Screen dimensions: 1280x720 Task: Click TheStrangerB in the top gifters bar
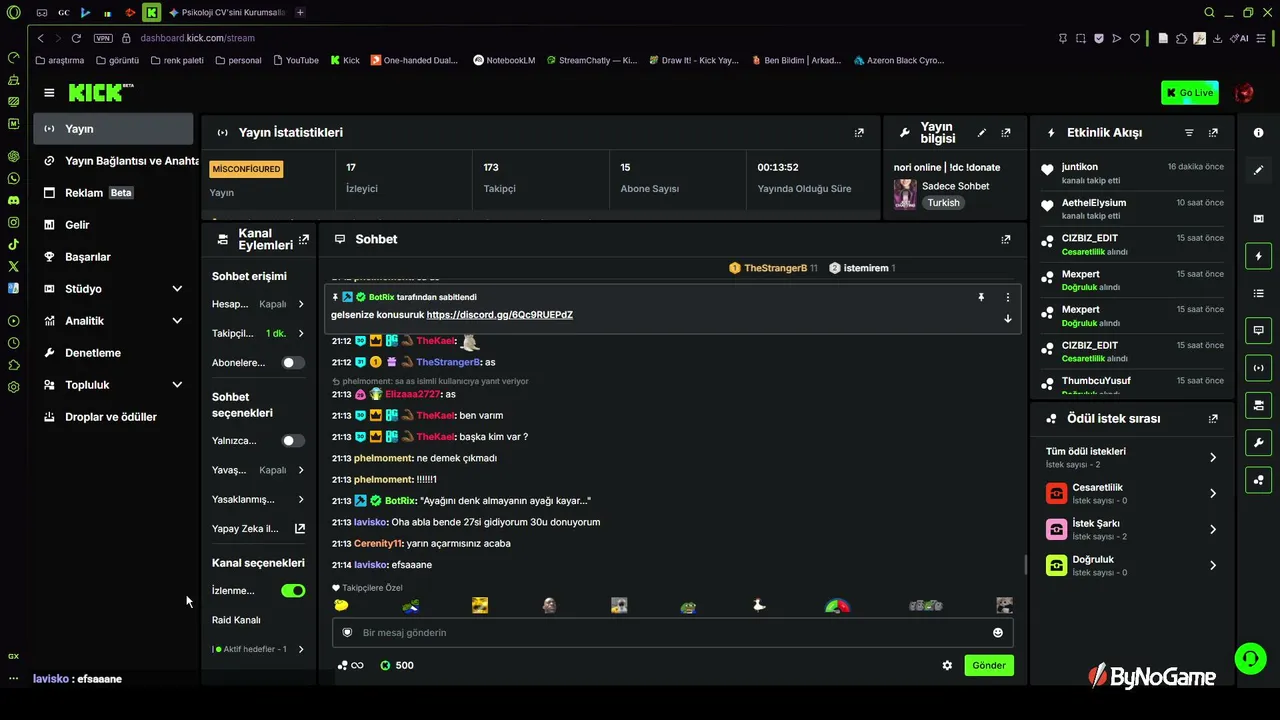pyautogui.click(x=775, y=268)
